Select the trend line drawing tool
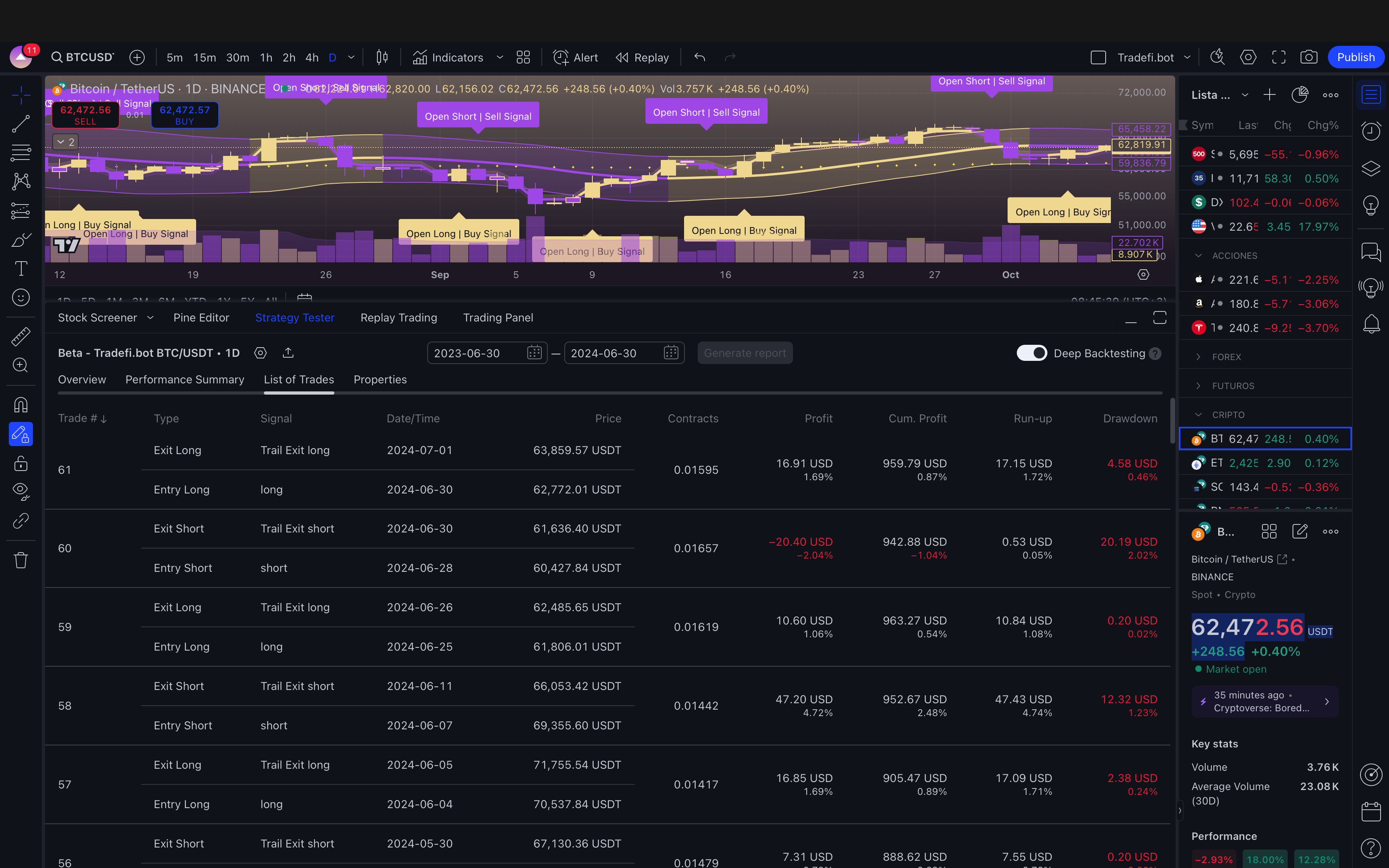The height and width of the screenshot is (868, 1389). [x=21, y=123]
